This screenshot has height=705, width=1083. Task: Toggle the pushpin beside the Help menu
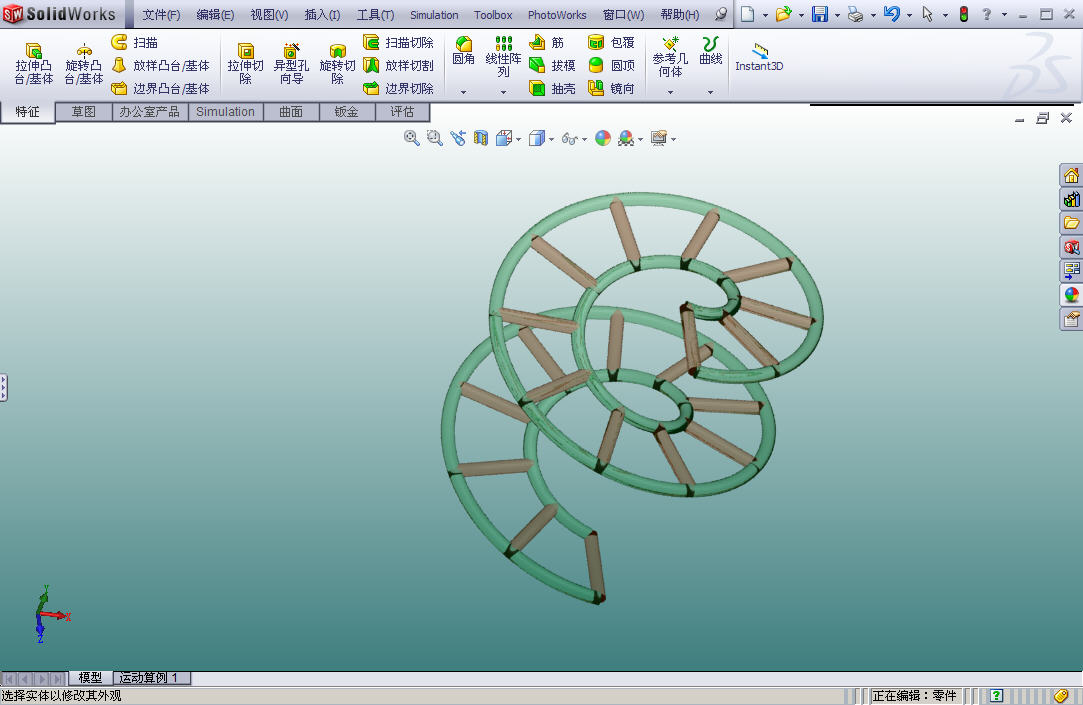point(721,14)
